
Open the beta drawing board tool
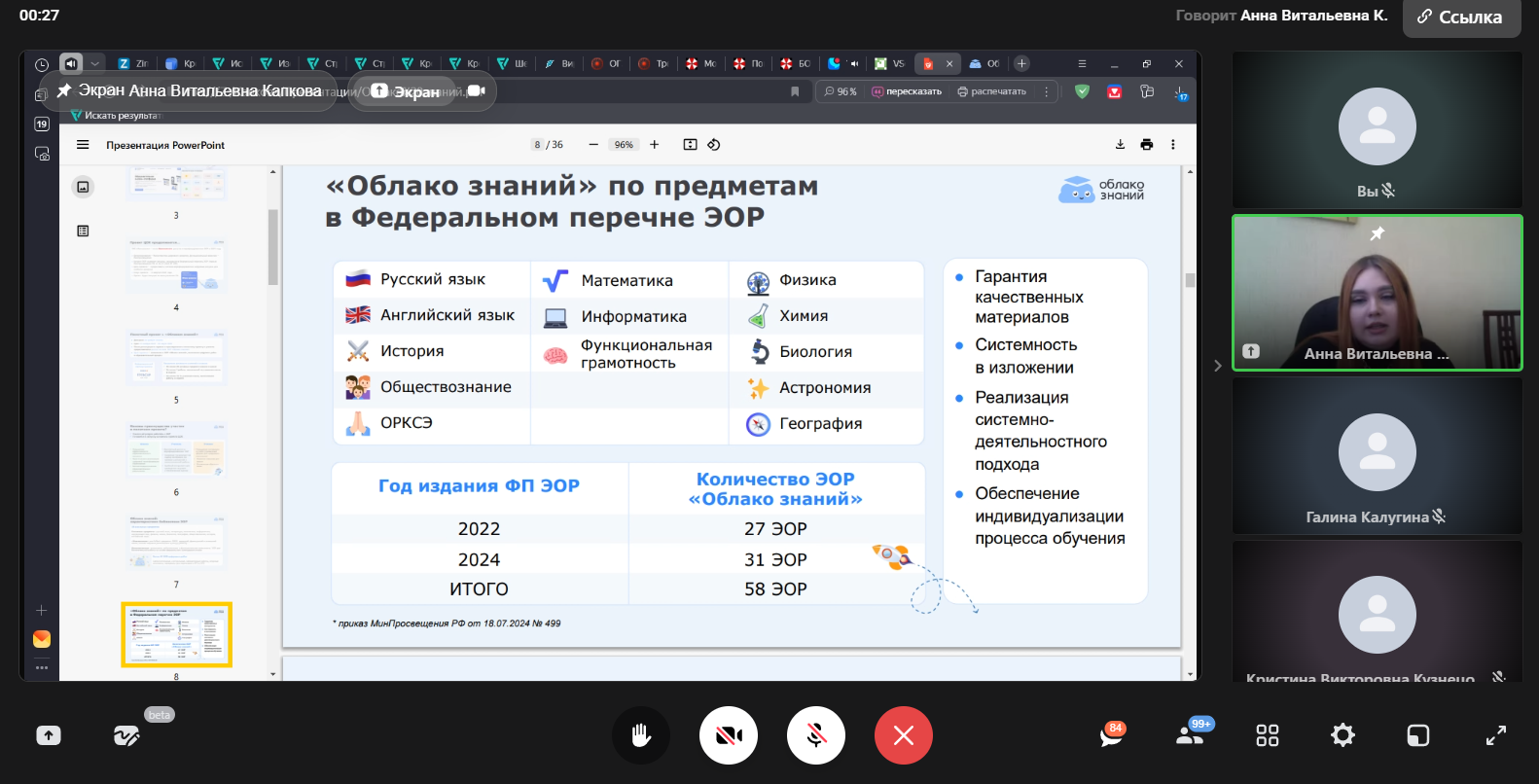click(126, 735)
